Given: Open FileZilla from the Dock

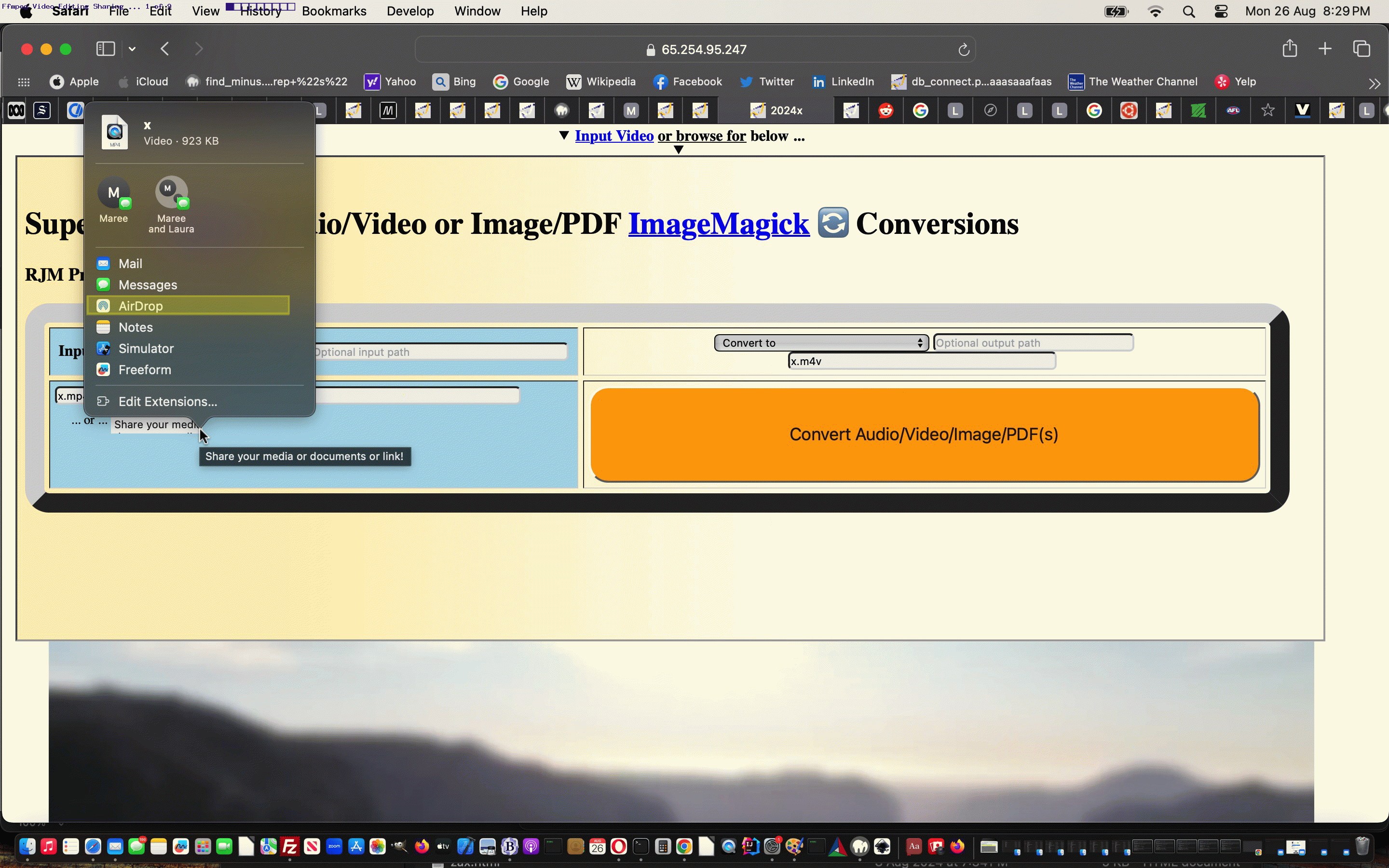Looking at the screenshot, I should tap(290, 846).
